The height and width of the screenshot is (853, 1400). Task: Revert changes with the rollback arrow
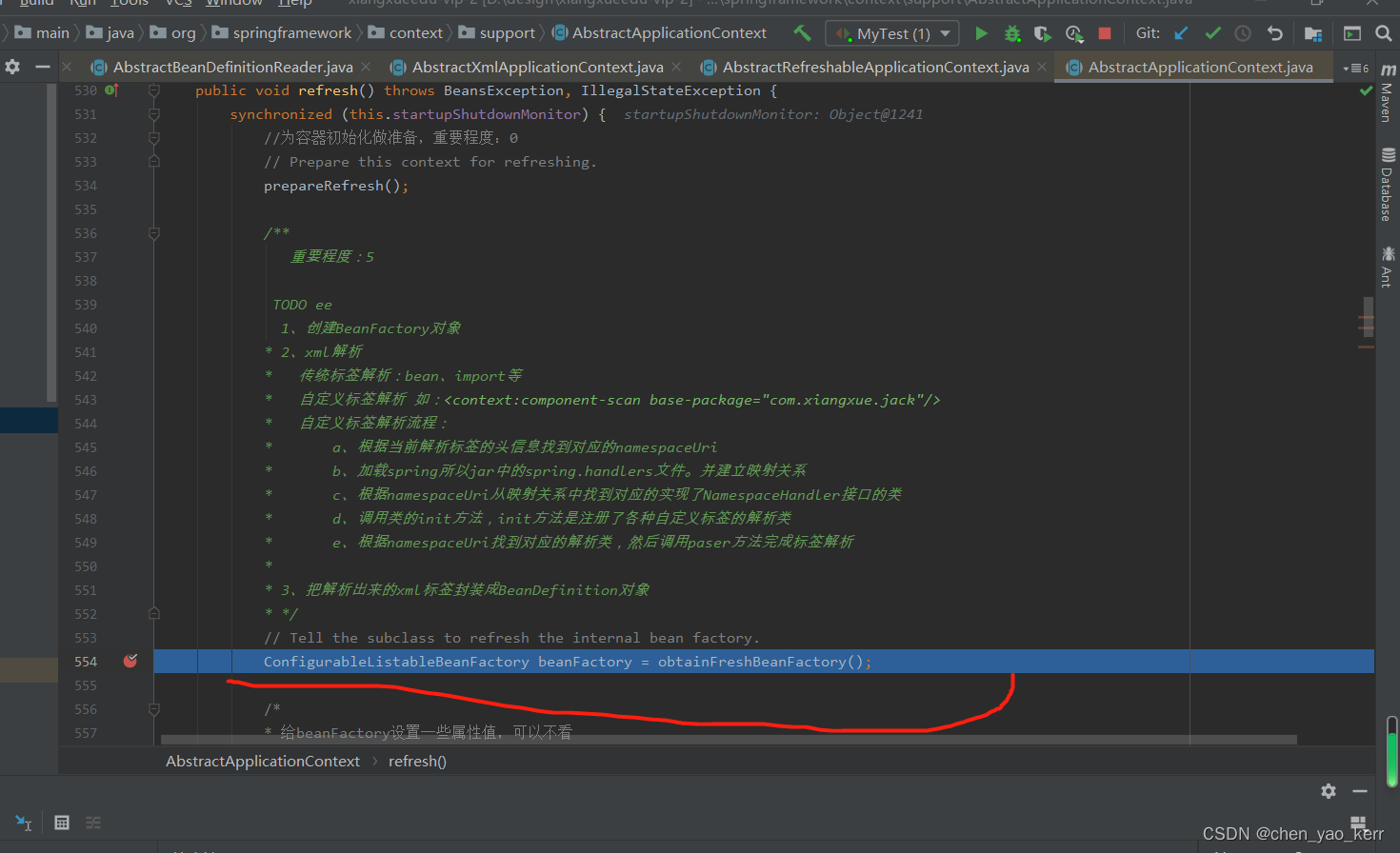(x=1274, y=33)
